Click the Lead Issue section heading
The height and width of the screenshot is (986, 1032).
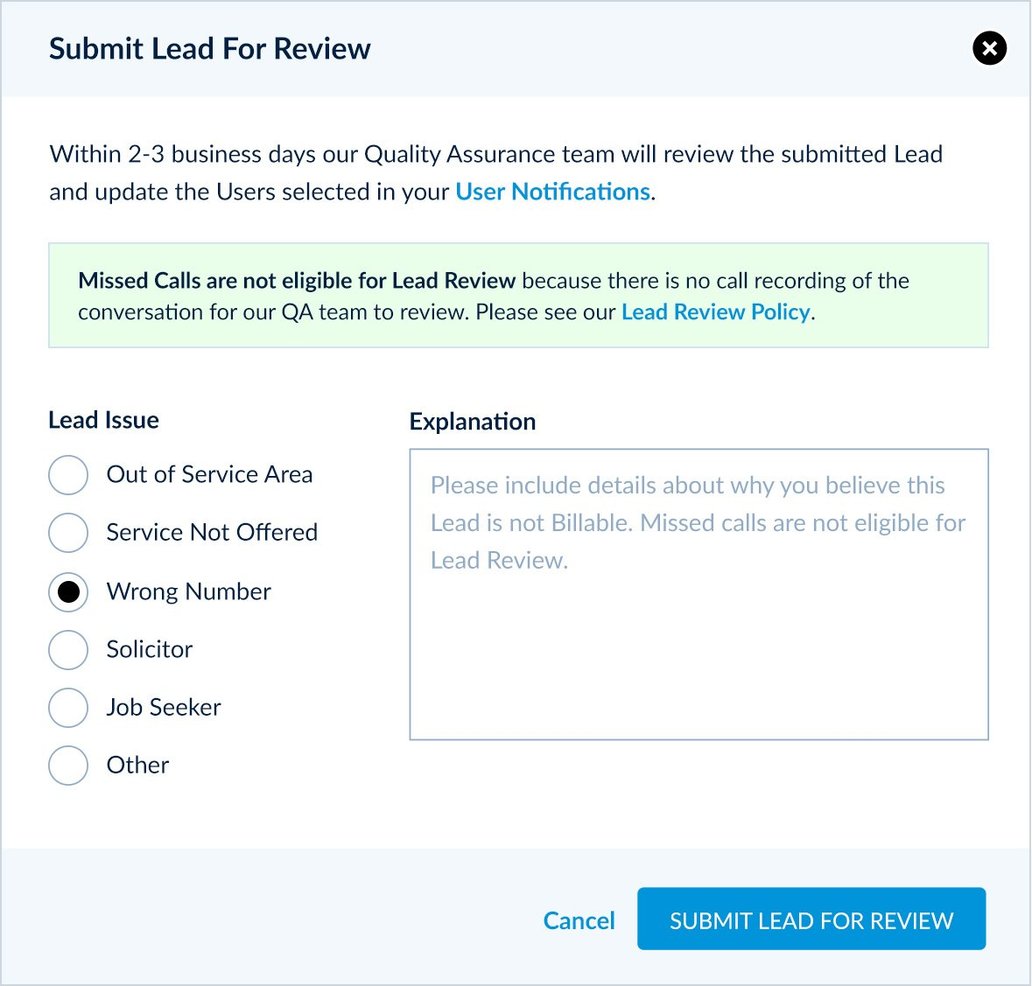point(103,420)
